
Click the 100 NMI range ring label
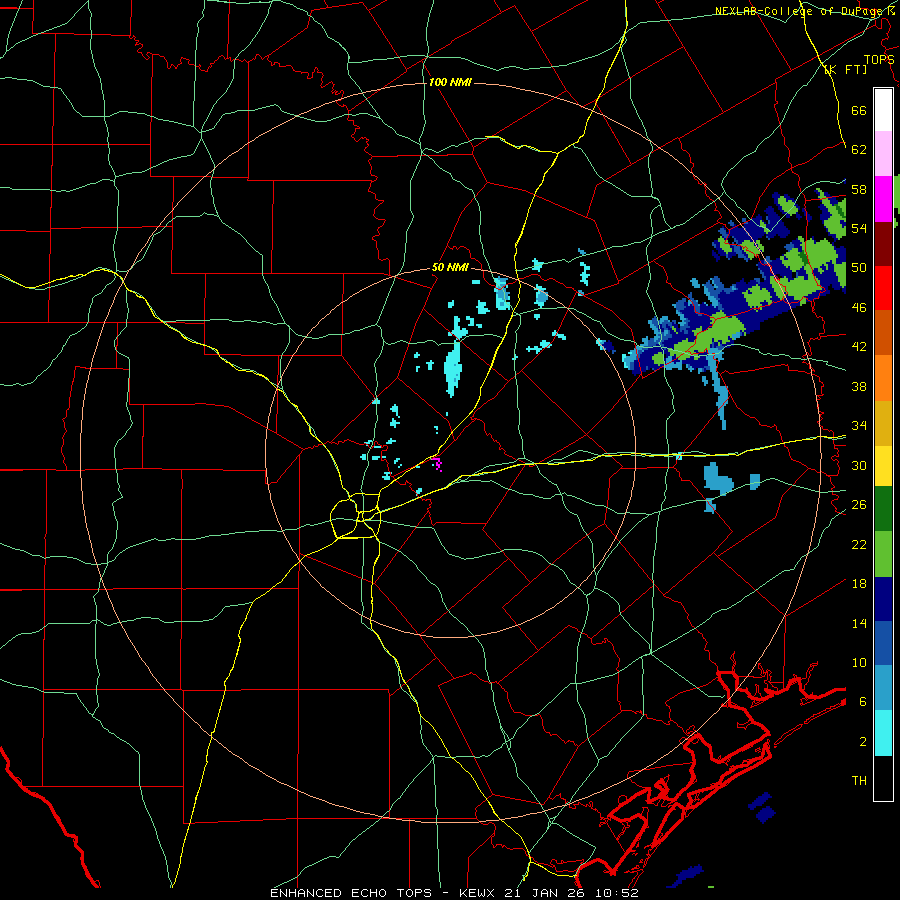coord(450,82)
